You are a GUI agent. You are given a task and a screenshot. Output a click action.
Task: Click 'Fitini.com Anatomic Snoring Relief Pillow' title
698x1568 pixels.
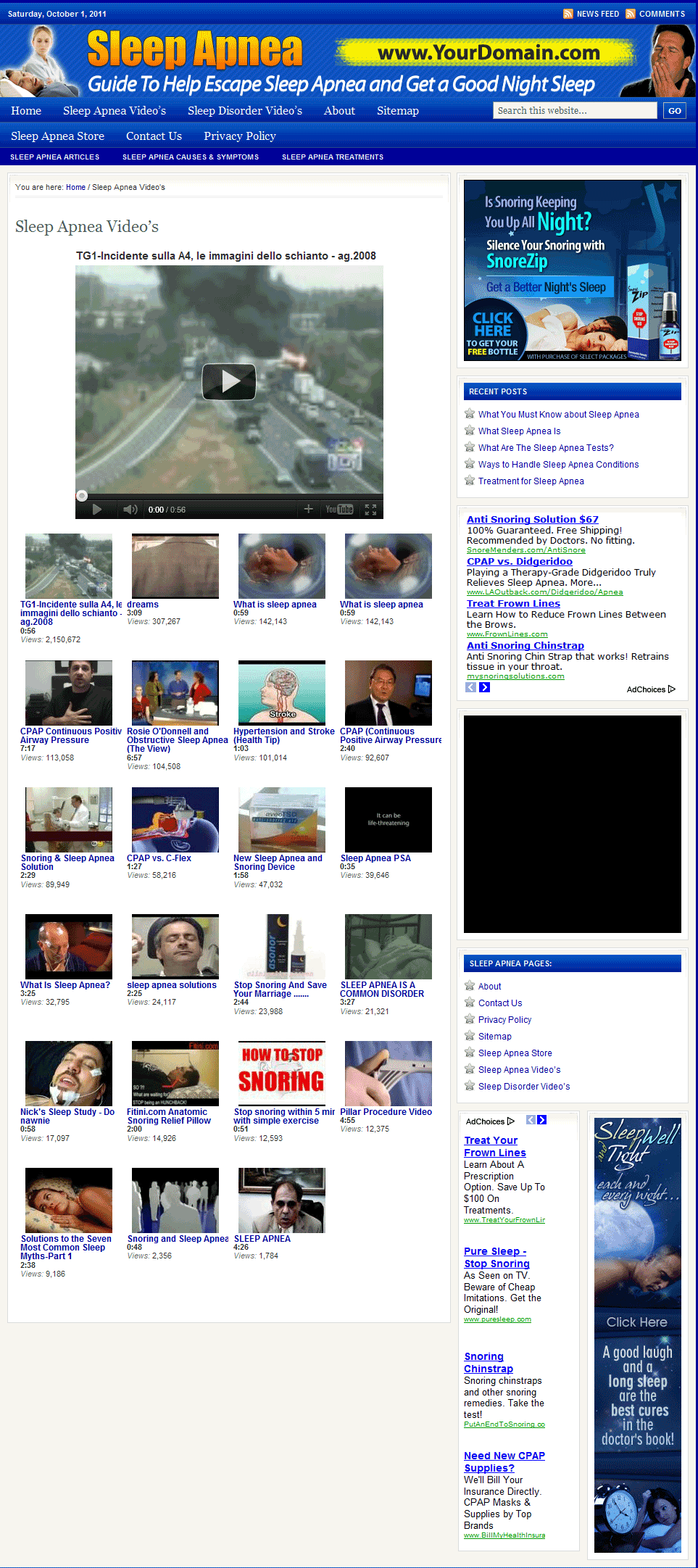[169, 1116]
